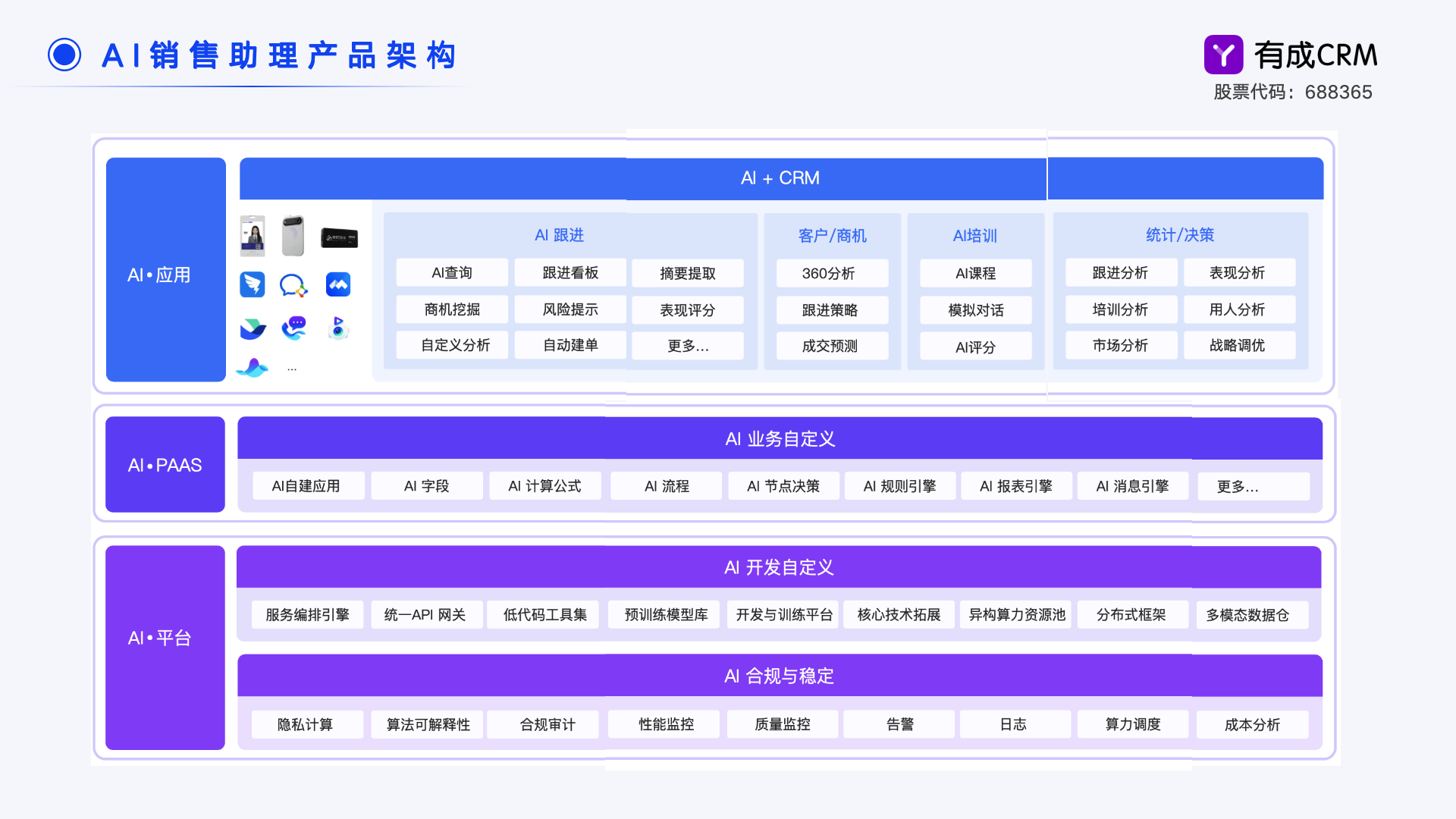
Task: Select the AI•平台 layer block
Action: (x=165, y=647)
